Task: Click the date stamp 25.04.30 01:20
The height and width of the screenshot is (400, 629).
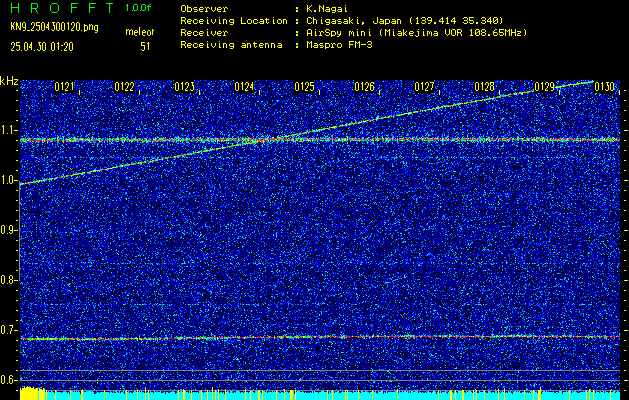Action: (42, 47)
